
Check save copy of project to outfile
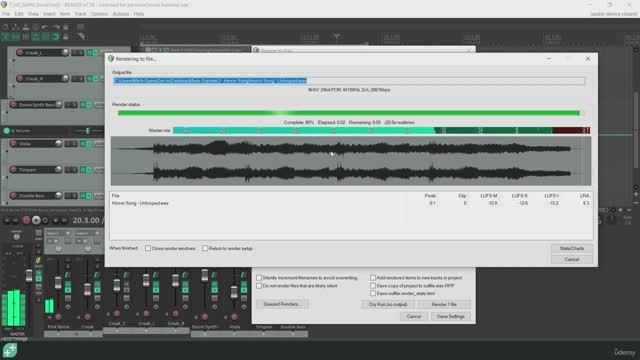(x=373, y=286)
